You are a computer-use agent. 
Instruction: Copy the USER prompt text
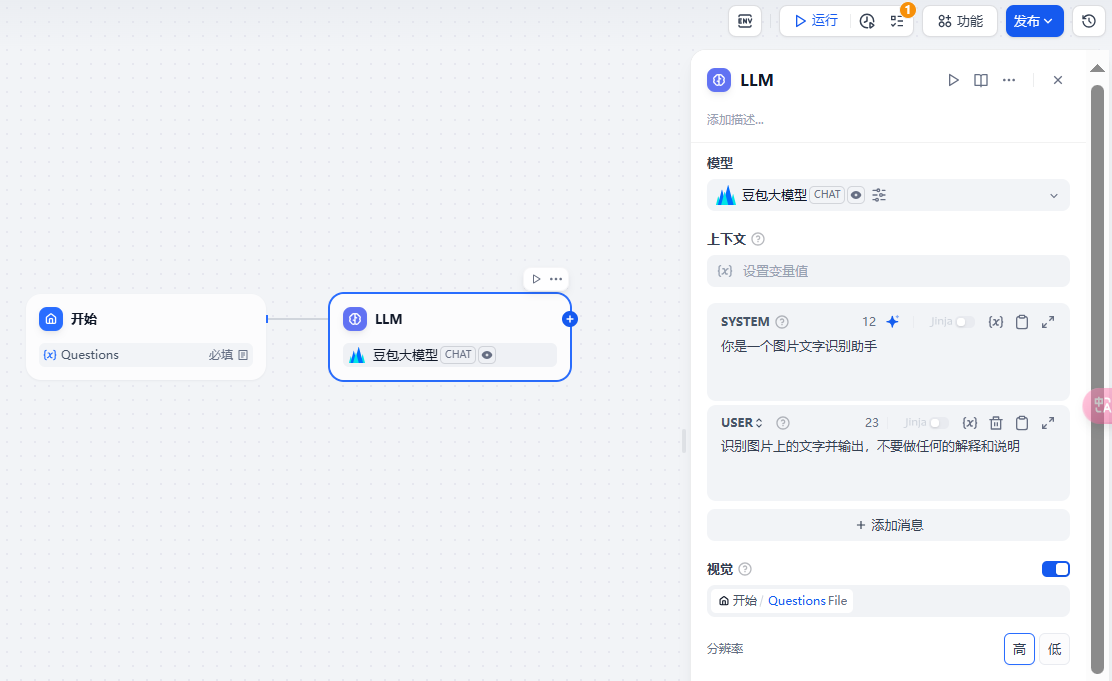point(1022,423)
